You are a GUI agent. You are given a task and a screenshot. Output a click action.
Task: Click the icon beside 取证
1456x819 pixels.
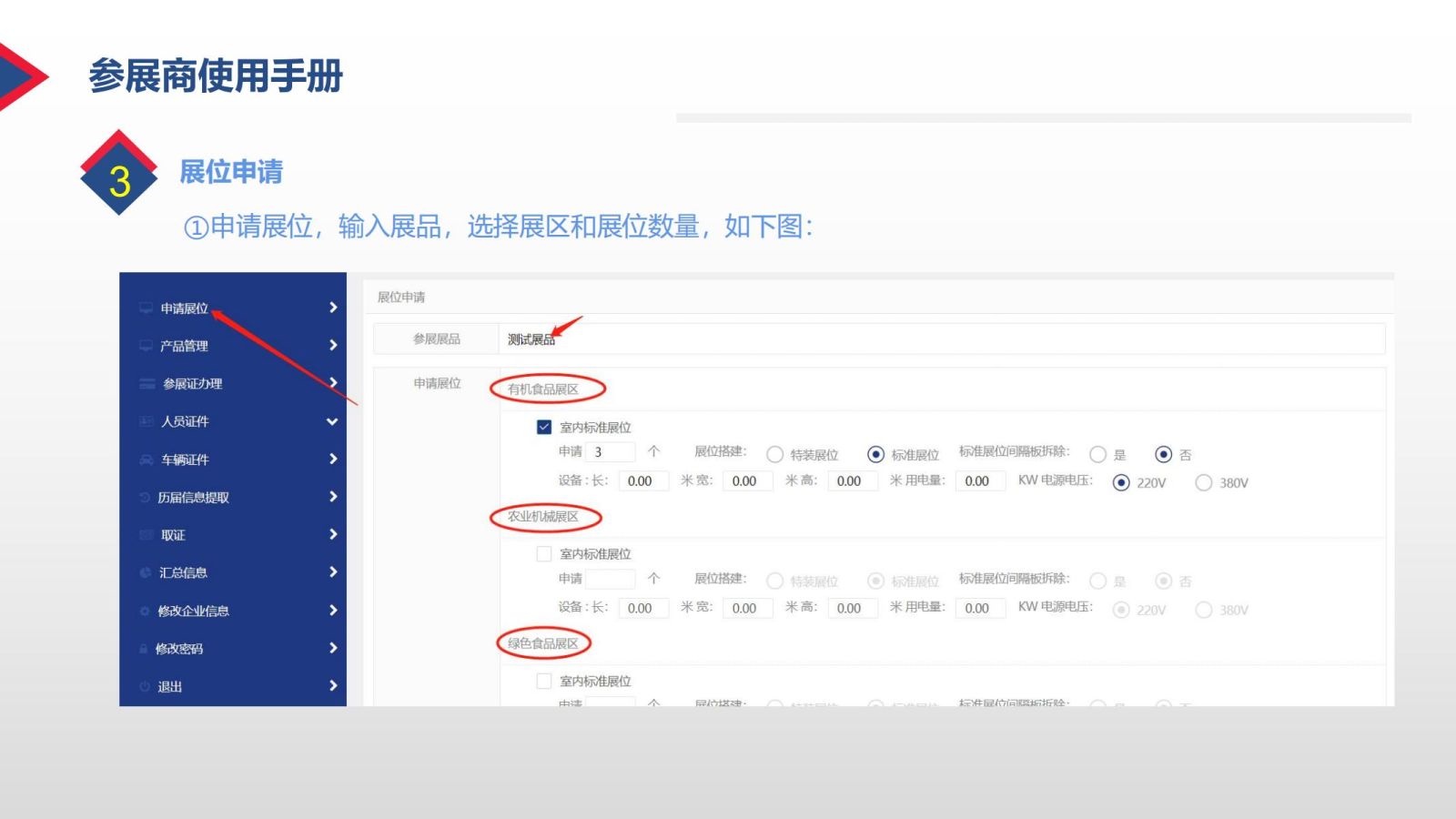point(146,535)
